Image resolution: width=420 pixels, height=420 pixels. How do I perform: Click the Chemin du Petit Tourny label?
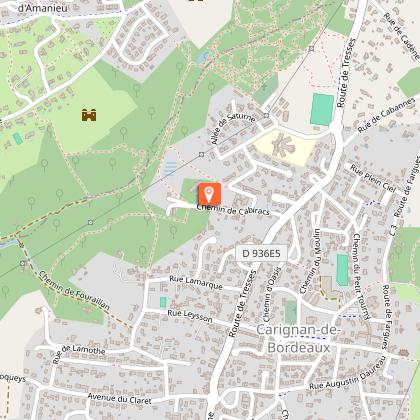361,276
